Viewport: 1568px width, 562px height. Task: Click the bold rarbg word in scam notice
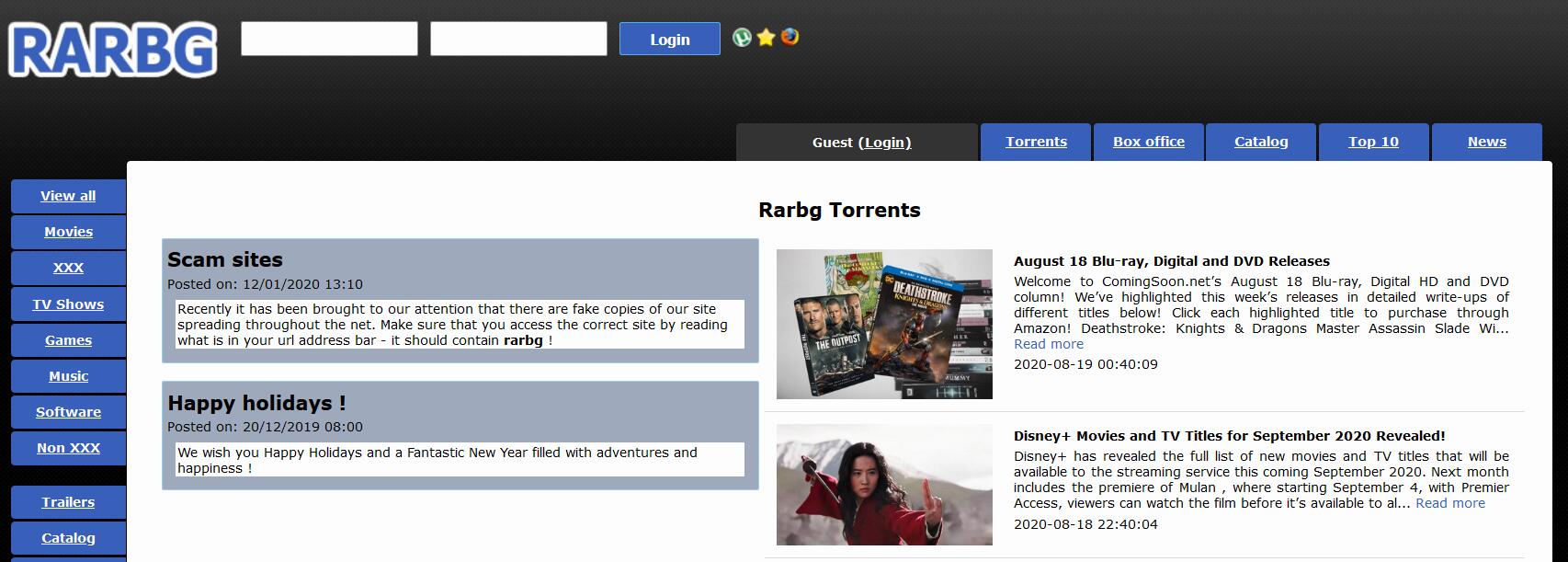click(523, 340)
